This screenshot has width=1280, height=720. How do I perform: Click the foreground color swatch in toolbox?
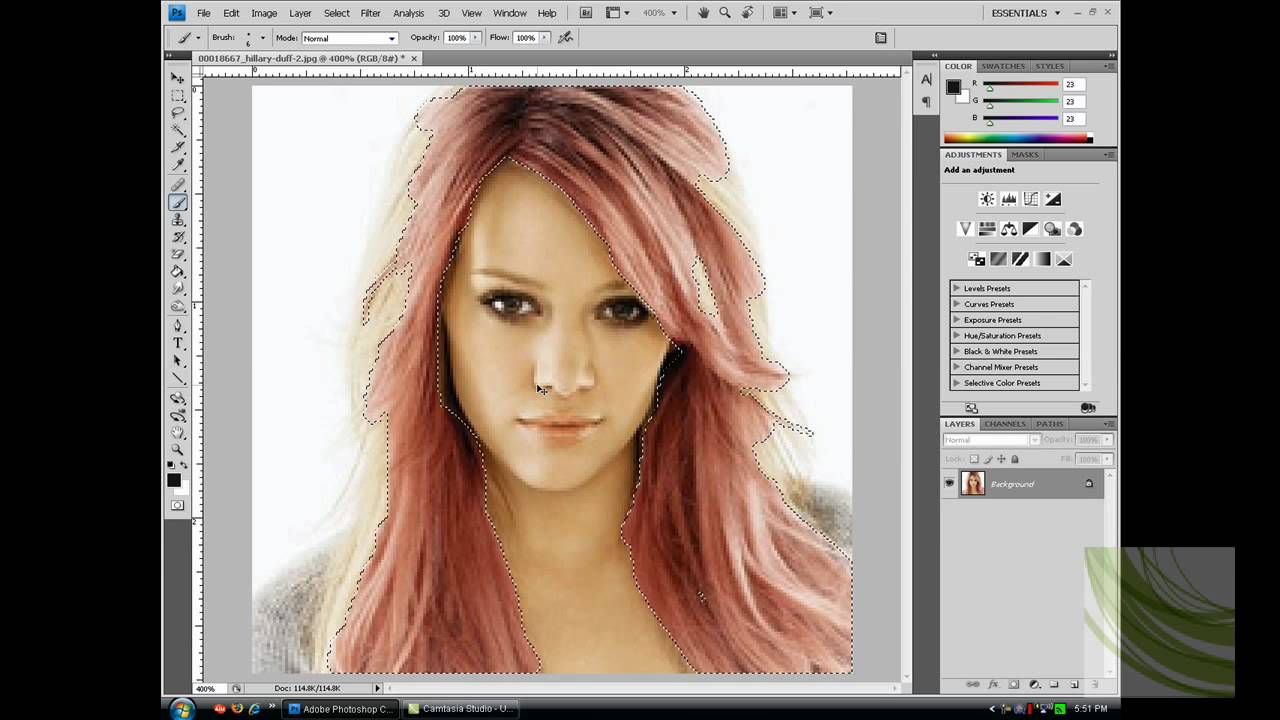coord(174,480)
